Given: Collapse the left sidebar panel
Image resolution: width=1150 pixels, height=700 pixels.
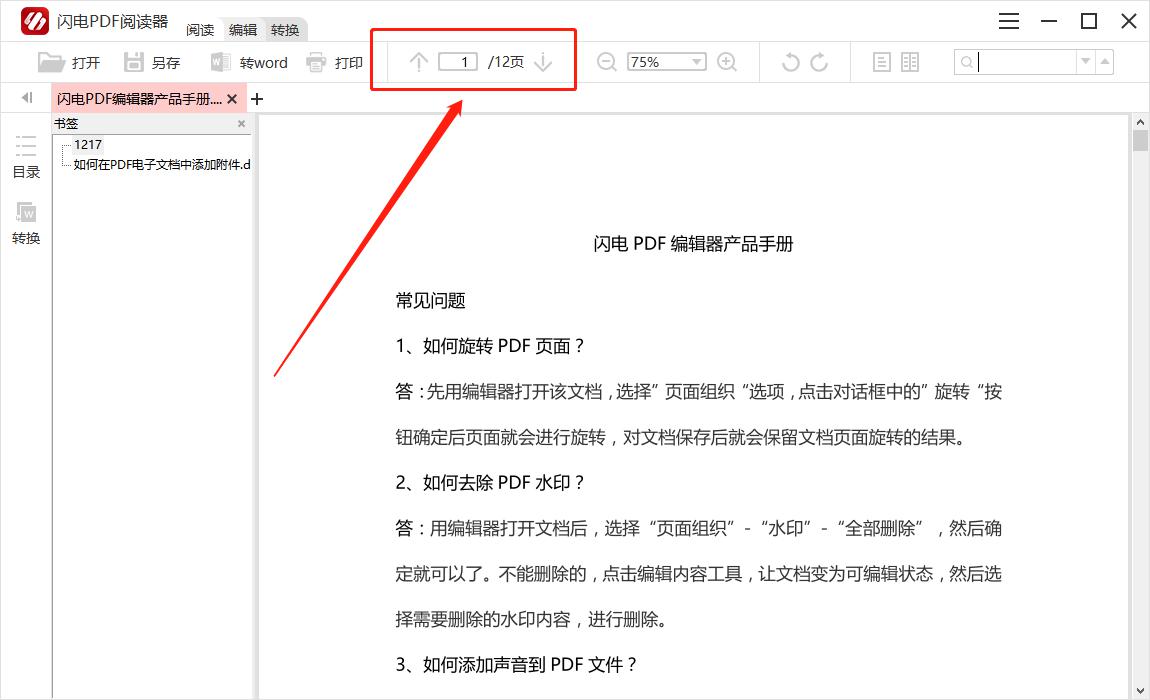Looking at the screenshot, I should click(x=26, y=98).
